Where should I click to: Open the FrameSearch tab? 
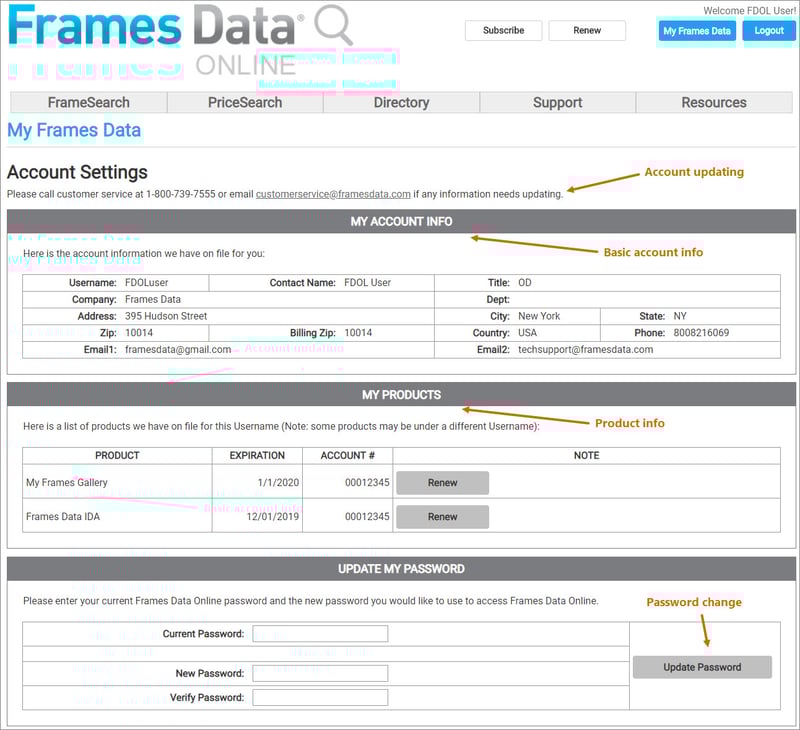coord(88,103)
